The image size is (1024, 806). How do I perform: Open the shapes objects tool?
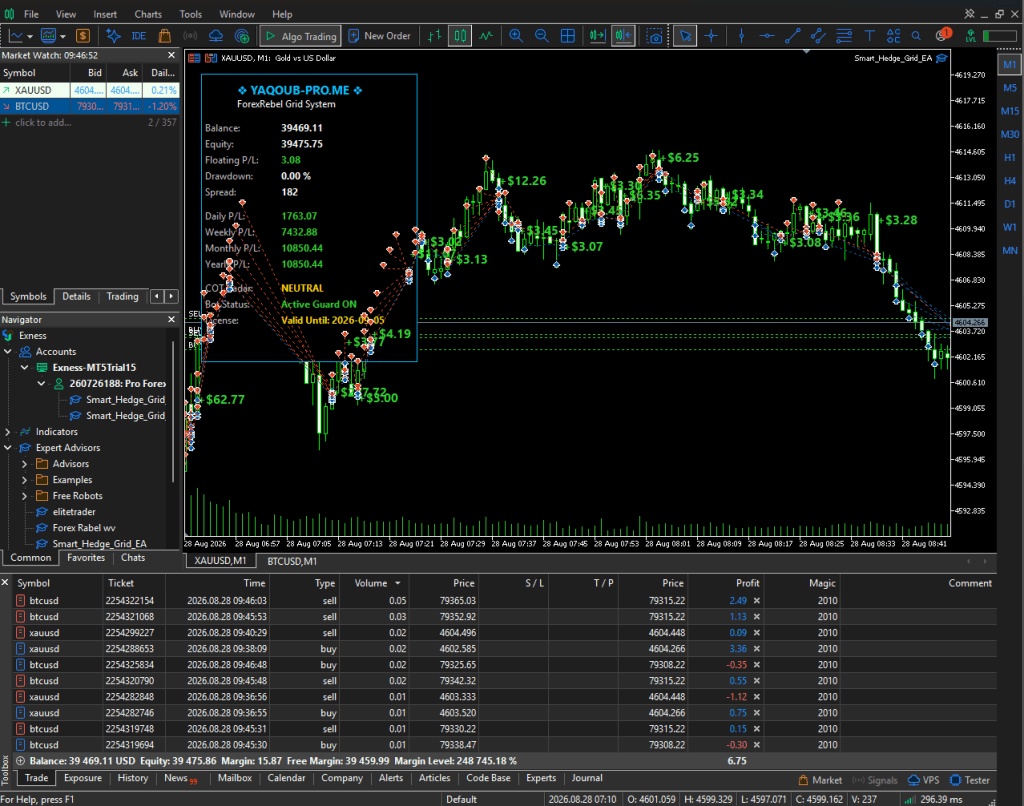[x=893, y=36]
